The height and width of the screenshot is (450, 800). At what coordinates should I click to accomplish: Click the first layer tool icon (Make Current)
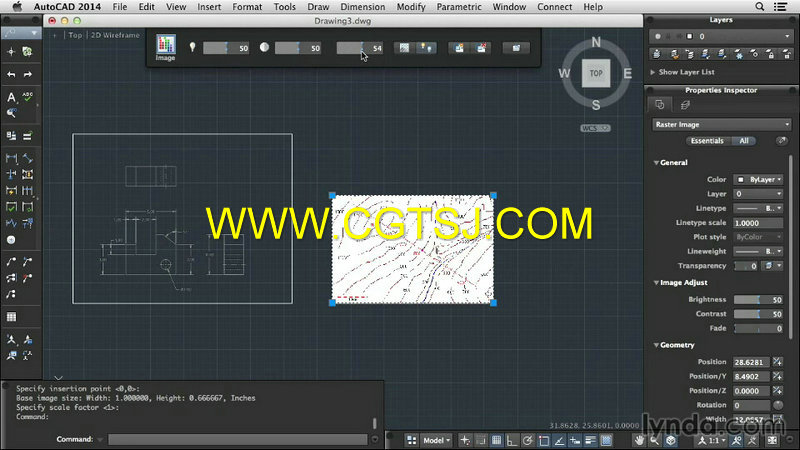[x=657, y=54]
